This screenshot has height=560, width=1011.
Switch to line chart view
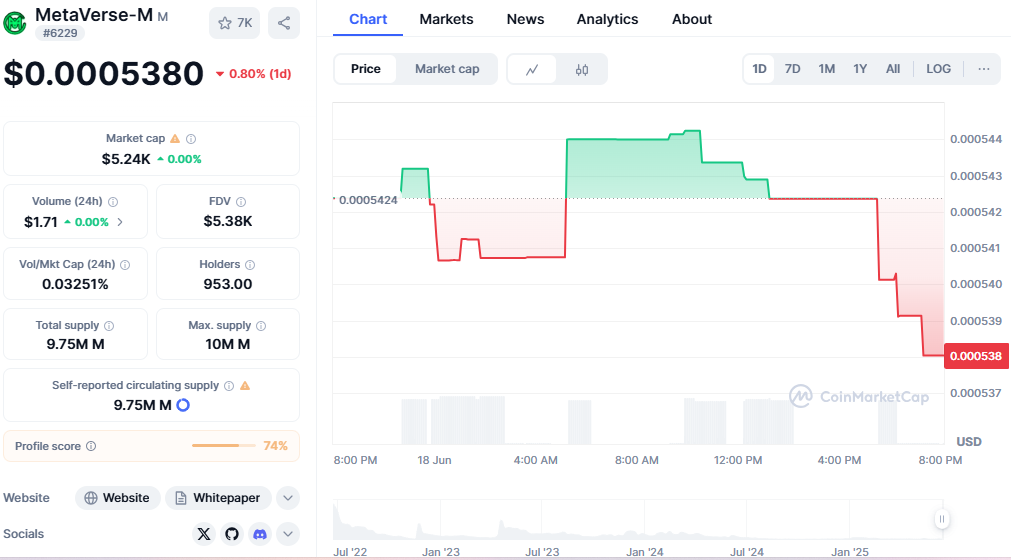point(532,70)
